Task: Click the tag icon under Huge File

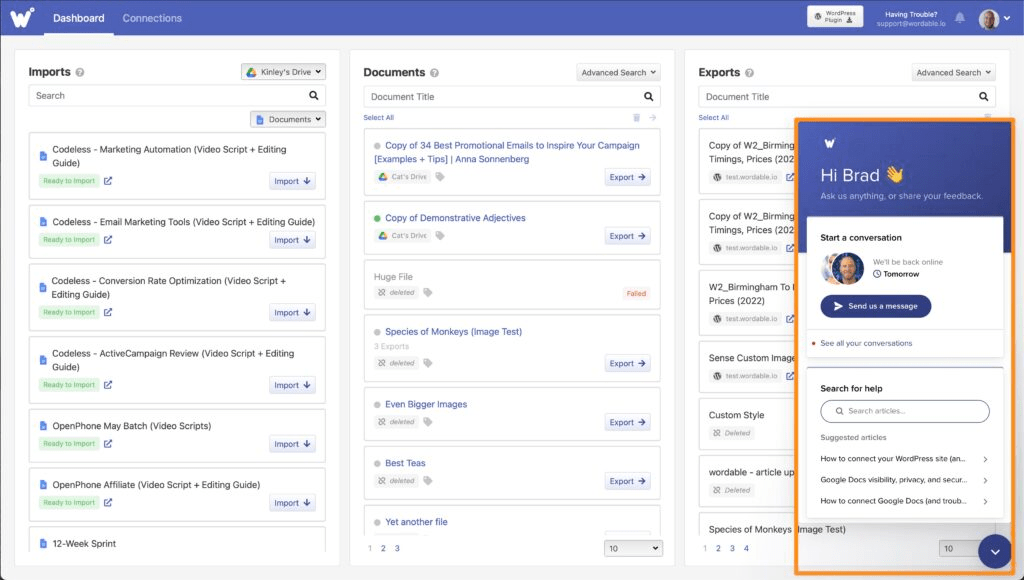Action: coord(428,293)
